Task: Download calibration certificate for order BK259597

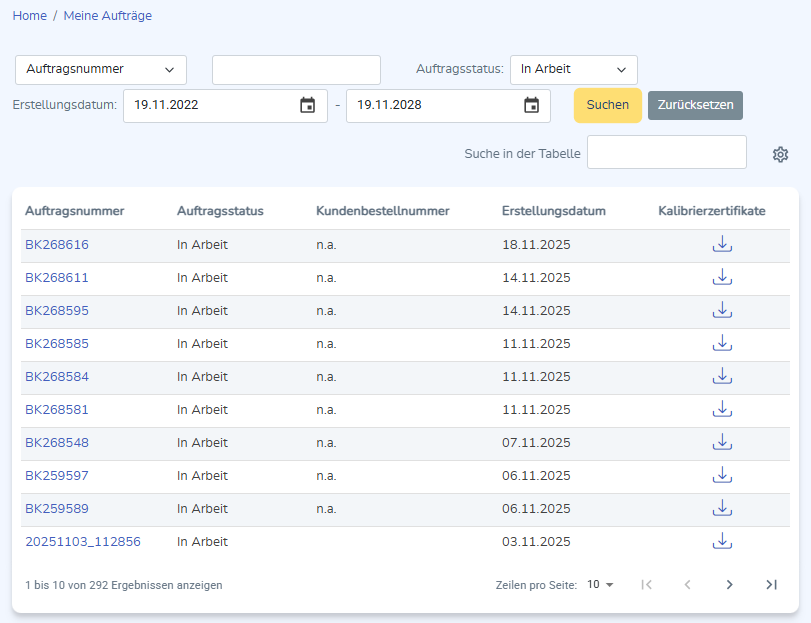Action: point(722,476)
